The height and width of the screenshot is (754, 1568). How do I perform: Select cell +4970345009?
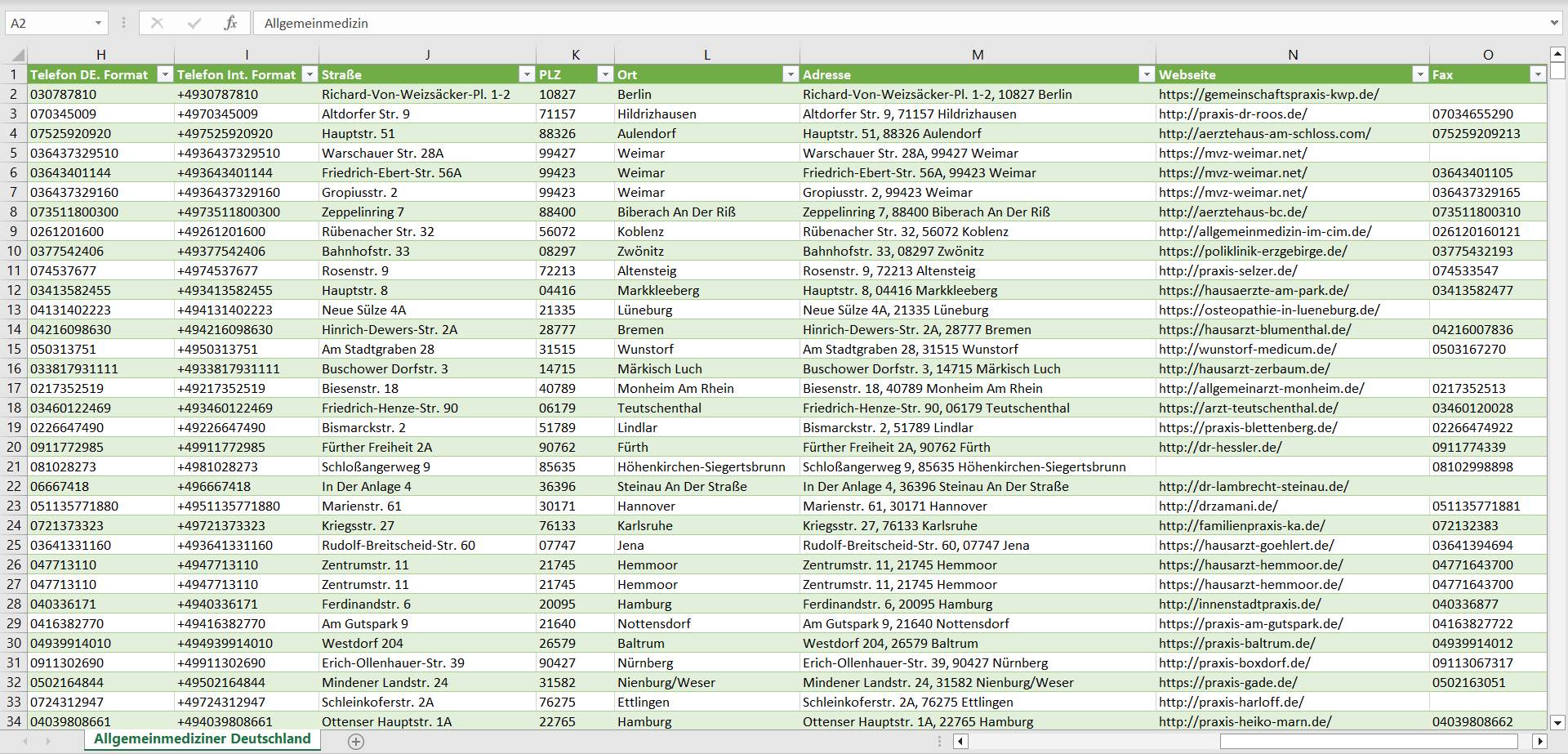point(247,114)
